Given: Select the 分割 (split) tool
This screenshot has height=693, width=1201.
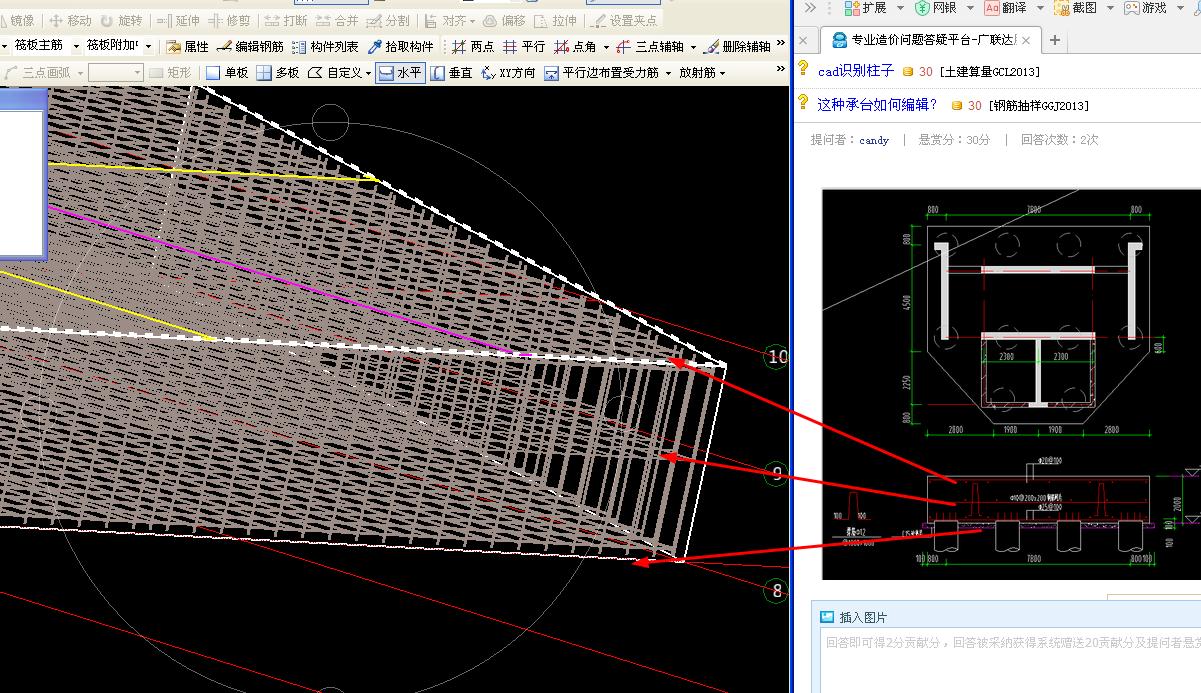Looking at the screenshot, I should click(388, 20).
